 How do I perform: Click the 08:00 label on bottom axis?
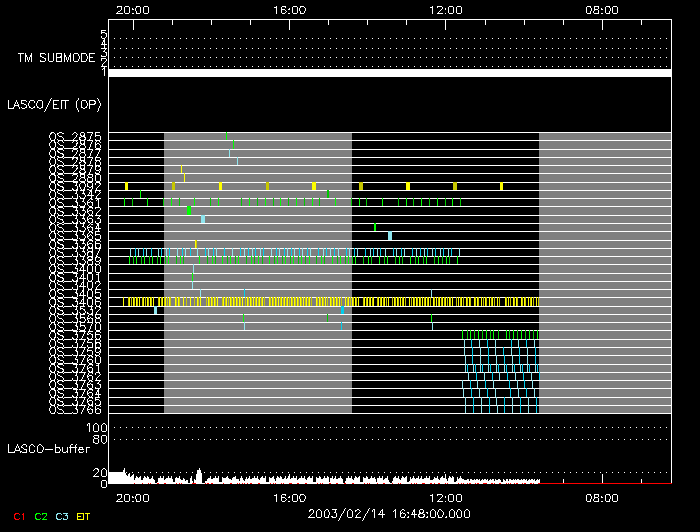coord(600,496)
